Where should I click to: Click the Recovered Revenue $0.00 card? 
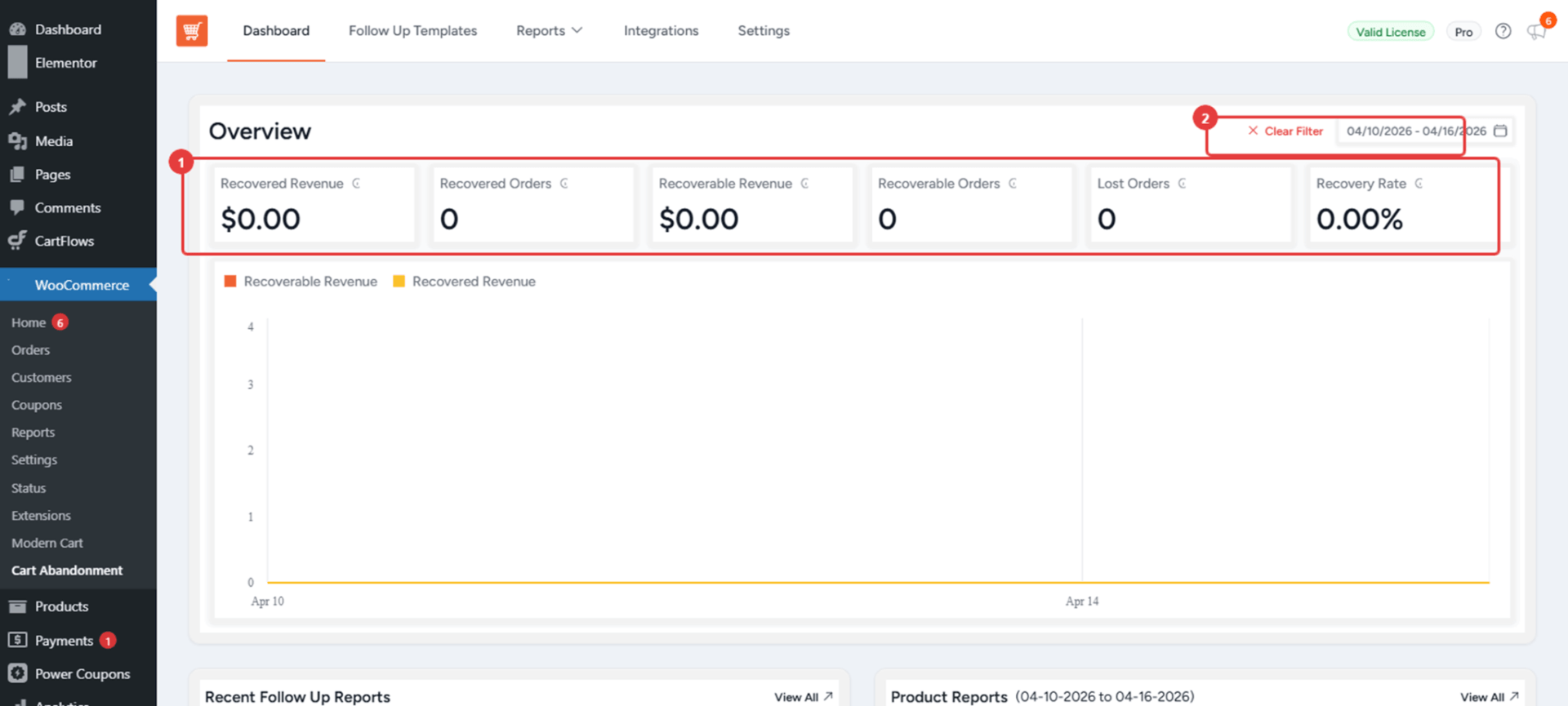pos(314,204)
